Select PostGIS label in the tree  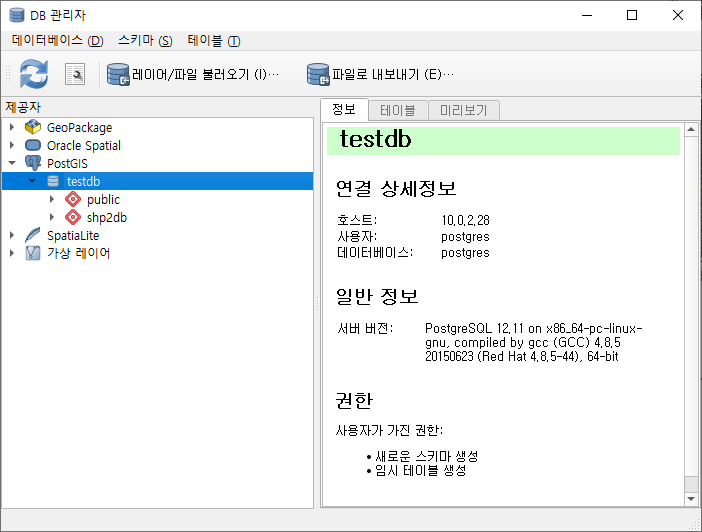coord(67,163)
